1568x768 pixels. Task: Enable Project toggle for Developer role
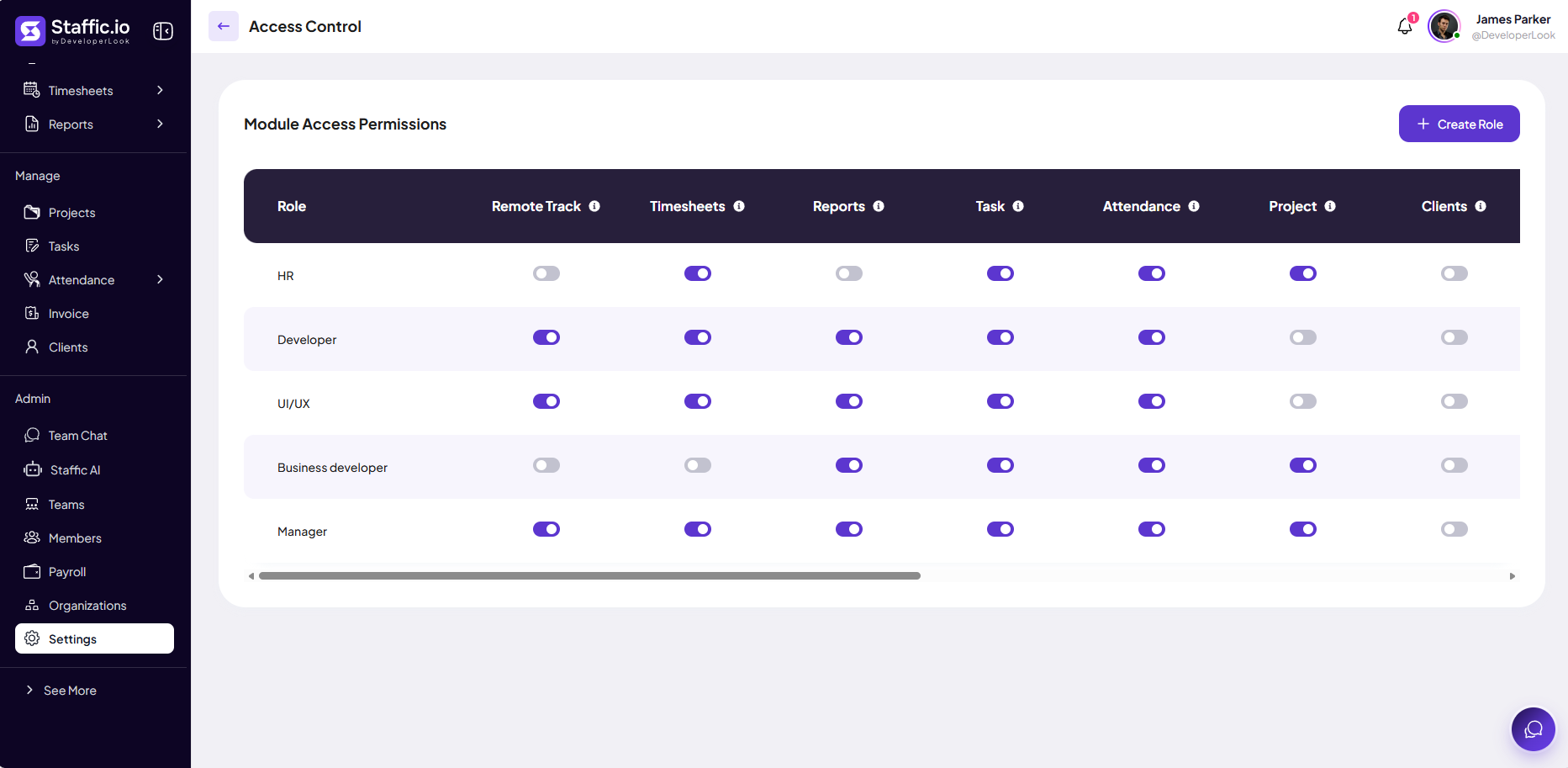pyautogui.click(x=1303, y=337)
